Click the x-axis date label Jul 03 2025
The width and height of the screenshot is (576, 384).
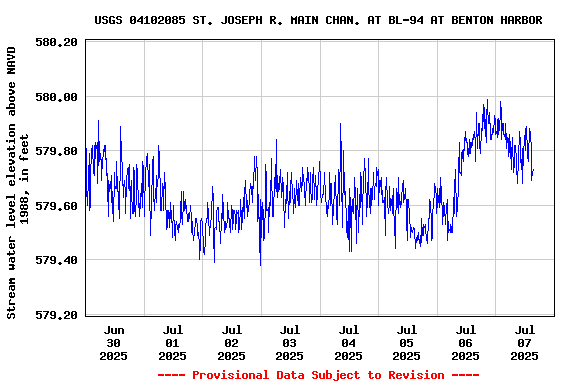point(289,343)
